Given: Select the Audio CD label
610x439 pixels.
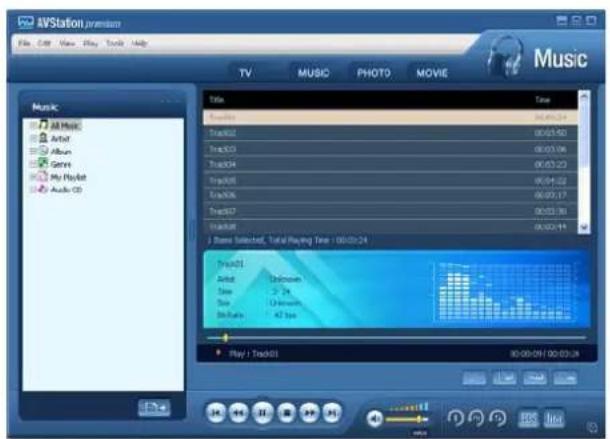Looking at the screenshot, I should point(66,190).
